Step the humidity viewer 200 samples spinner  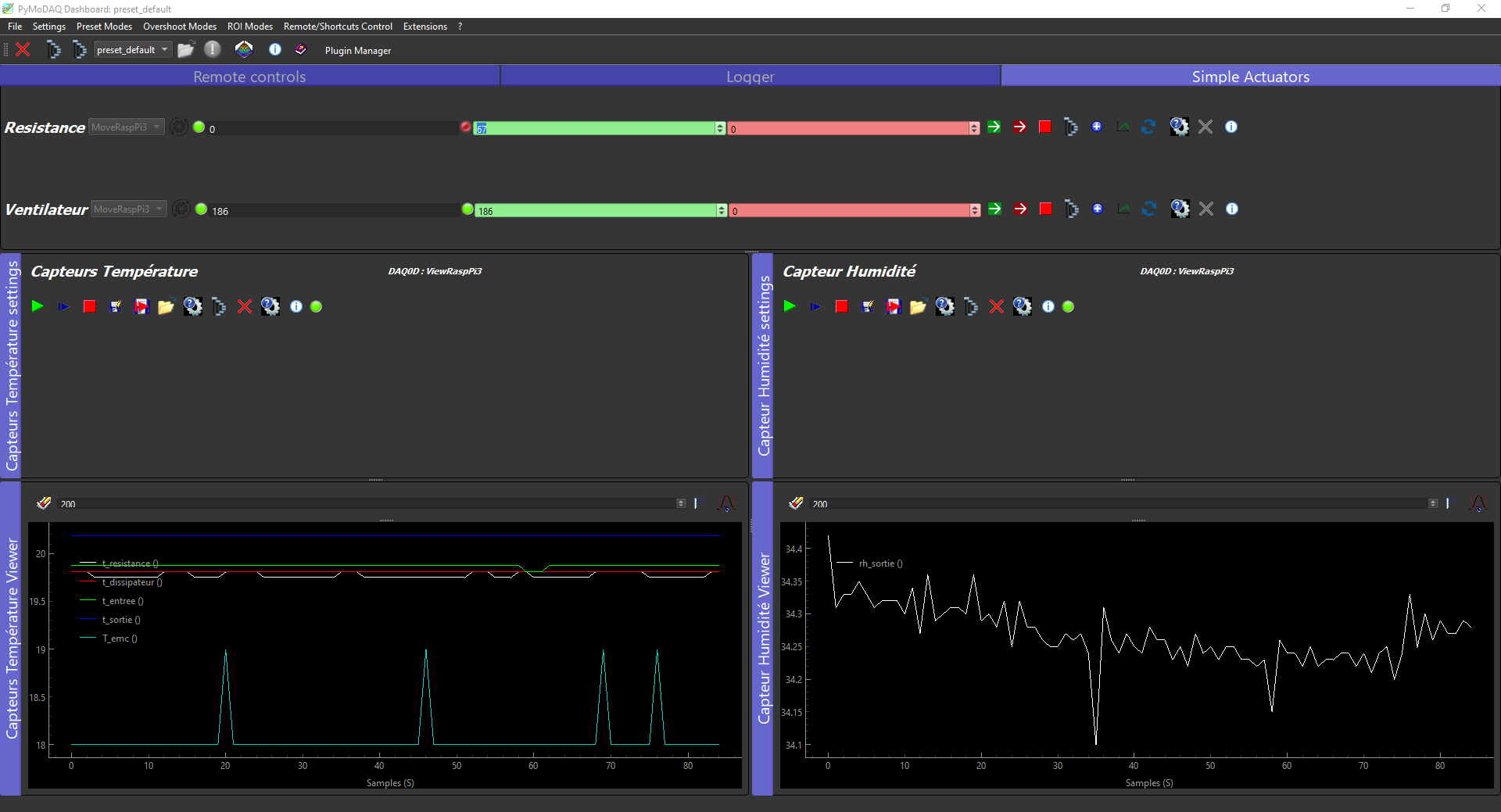click(x=1433, y=503)
